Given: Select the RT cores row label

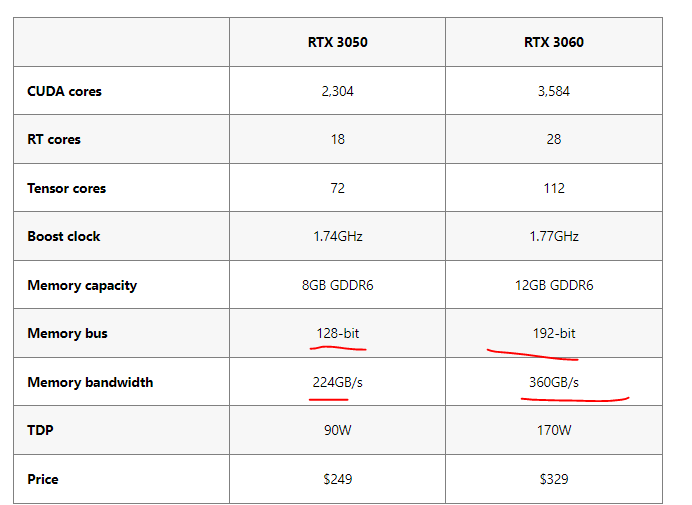Looking at the screenshot, I should tap(54, 139).
